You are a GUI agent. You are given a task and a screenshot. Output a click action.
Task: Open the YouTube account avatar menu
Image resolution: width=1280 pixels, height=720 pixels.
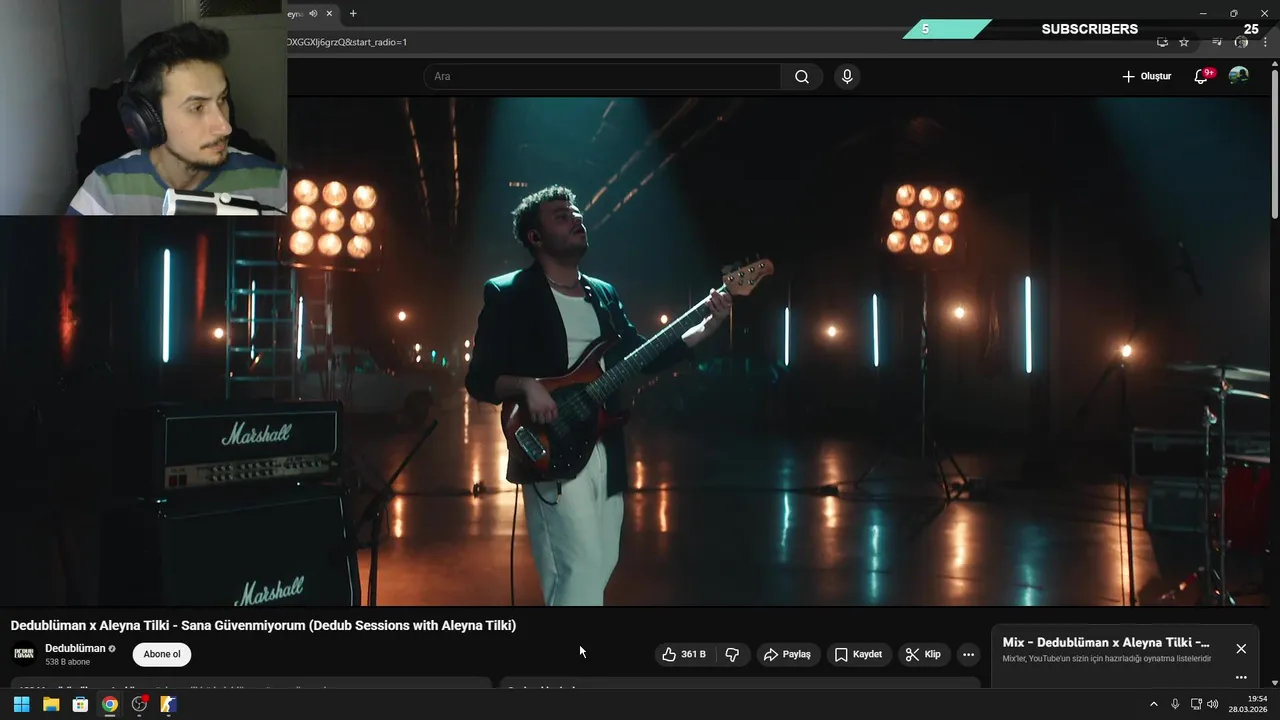(1239, 76)
